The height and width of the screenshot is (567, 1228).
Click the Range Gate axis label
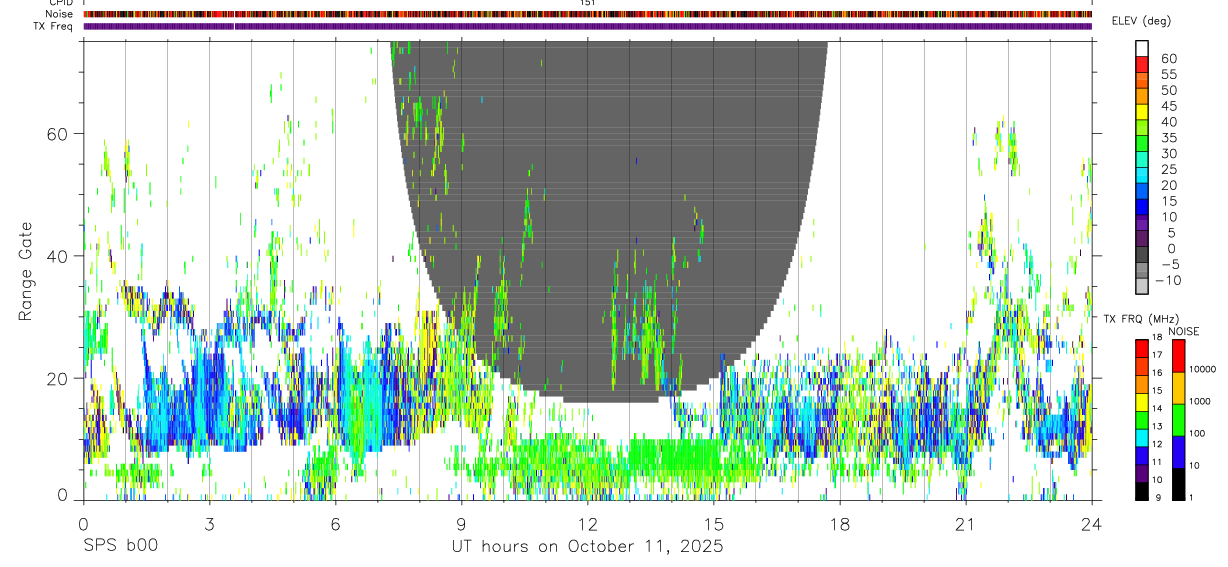pos(26,271)
